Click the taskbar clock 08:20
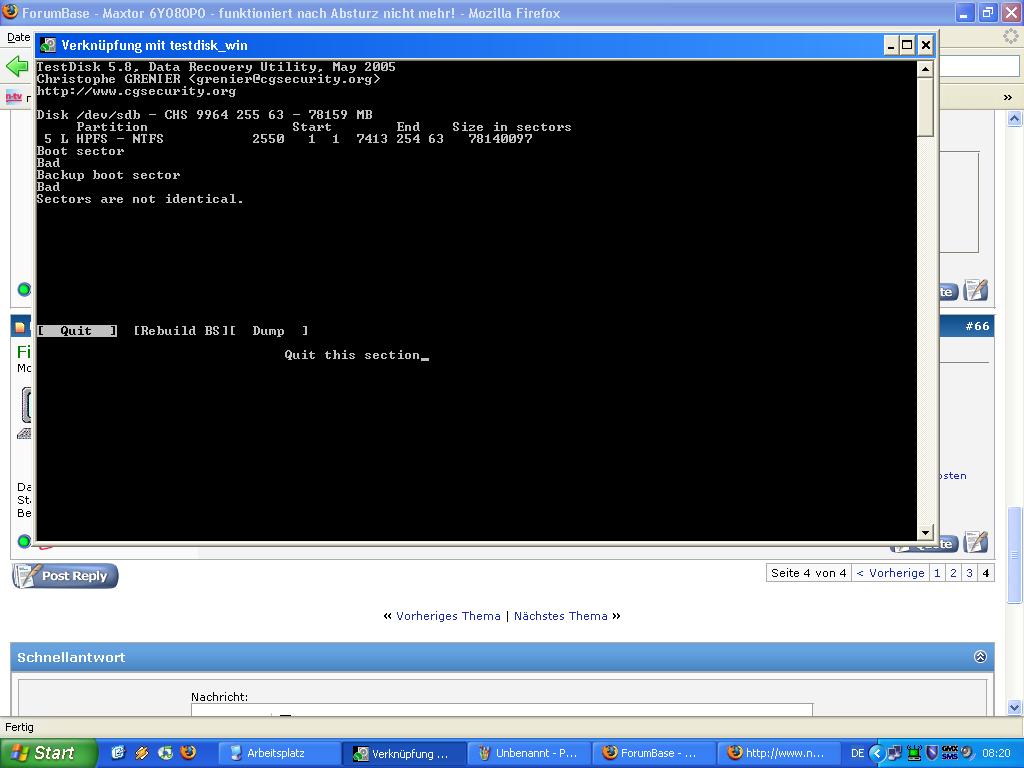Screen dimensions: 1024x768 tap(996, 753)
